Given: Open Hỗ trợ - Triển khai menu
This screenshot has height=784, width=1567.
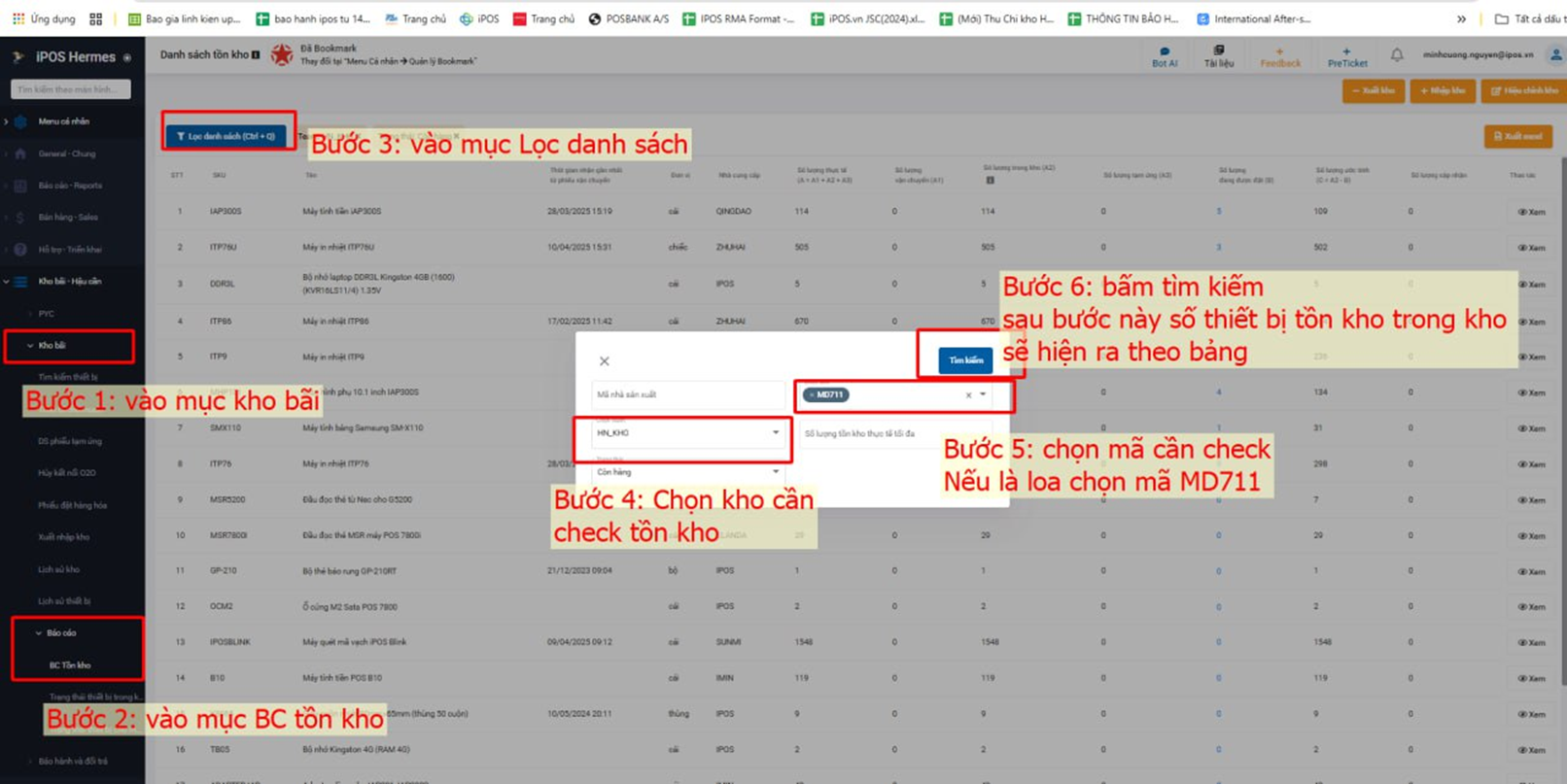Looking at the screenshot, I should (68, 250).
